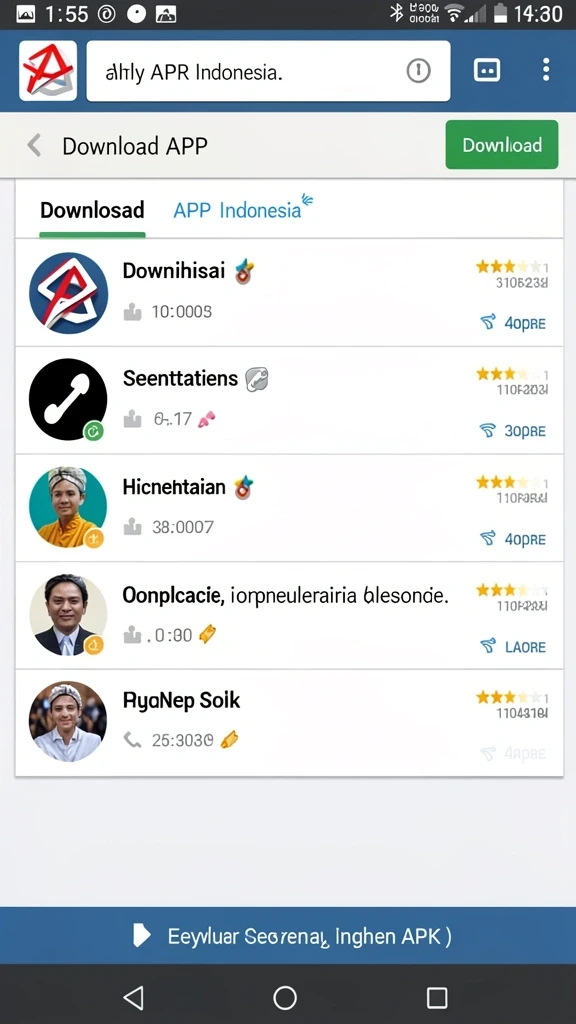Tap the 30PRE link on the Seenttatiens row
Screen dimensions: 576x1024
click(x=513, y=430)
